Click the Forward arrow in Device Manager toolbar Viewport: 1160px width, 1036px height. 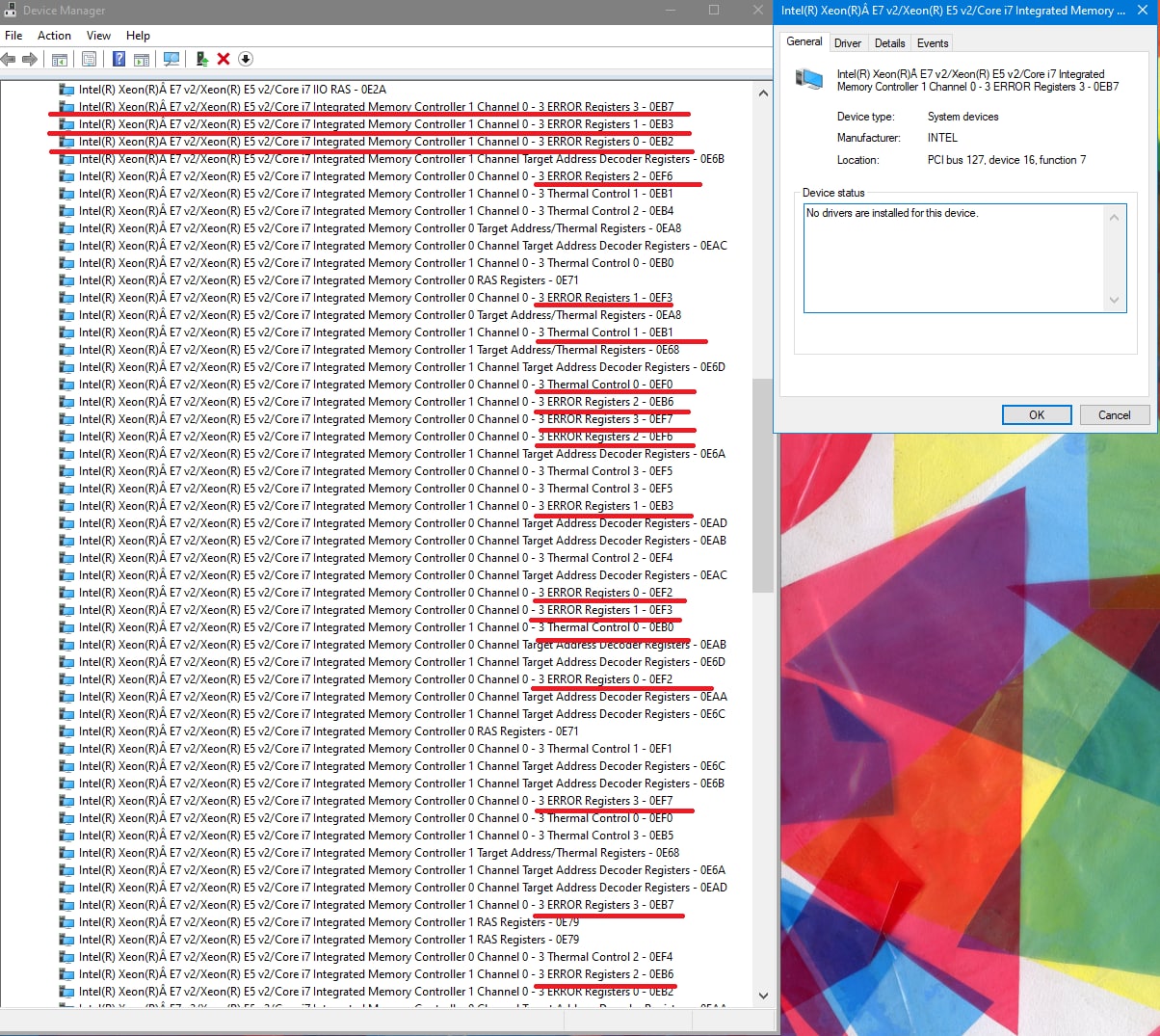click(x=30, y=59)
